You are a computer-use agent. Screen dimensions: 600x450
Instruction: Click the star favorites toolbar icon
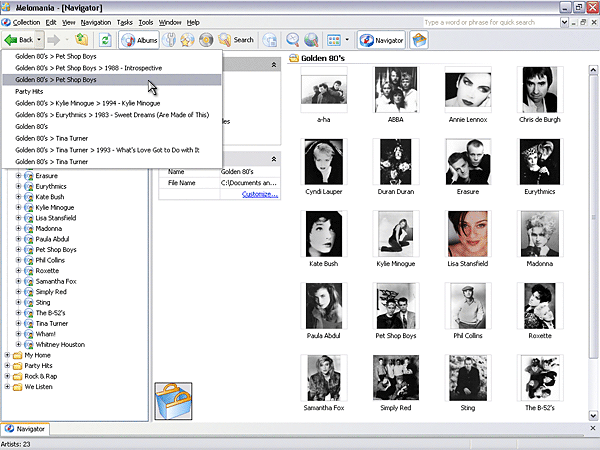[187, 40]
